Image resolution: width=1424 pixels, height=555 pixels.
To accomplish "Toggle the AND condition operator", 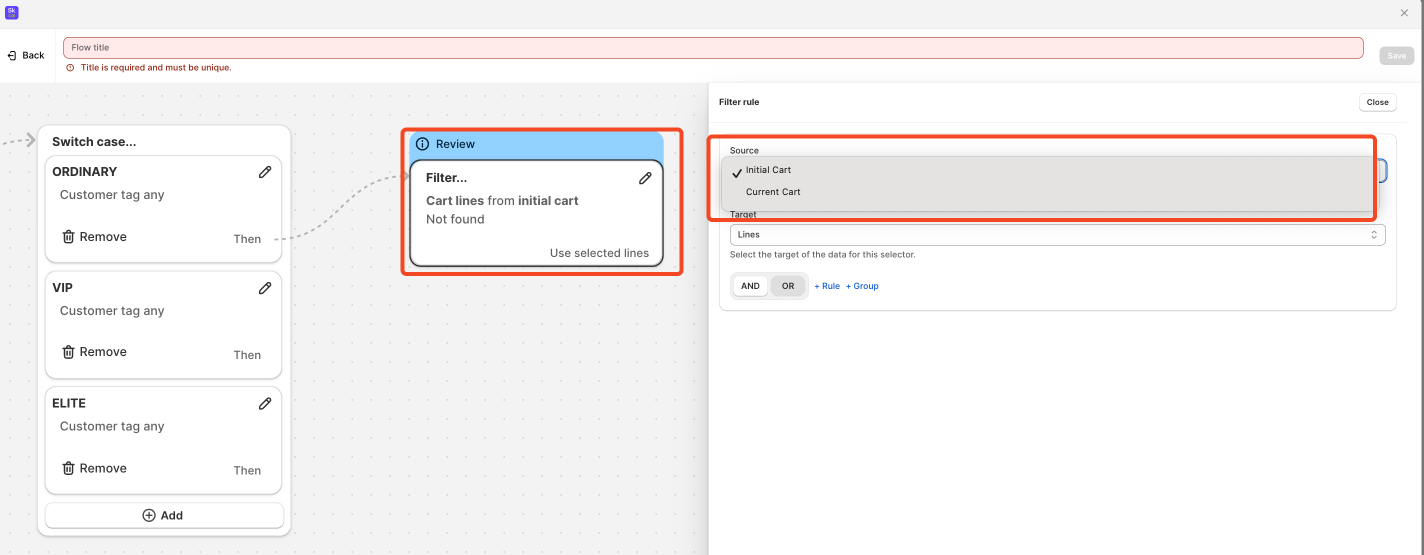I will pos(750,286).
